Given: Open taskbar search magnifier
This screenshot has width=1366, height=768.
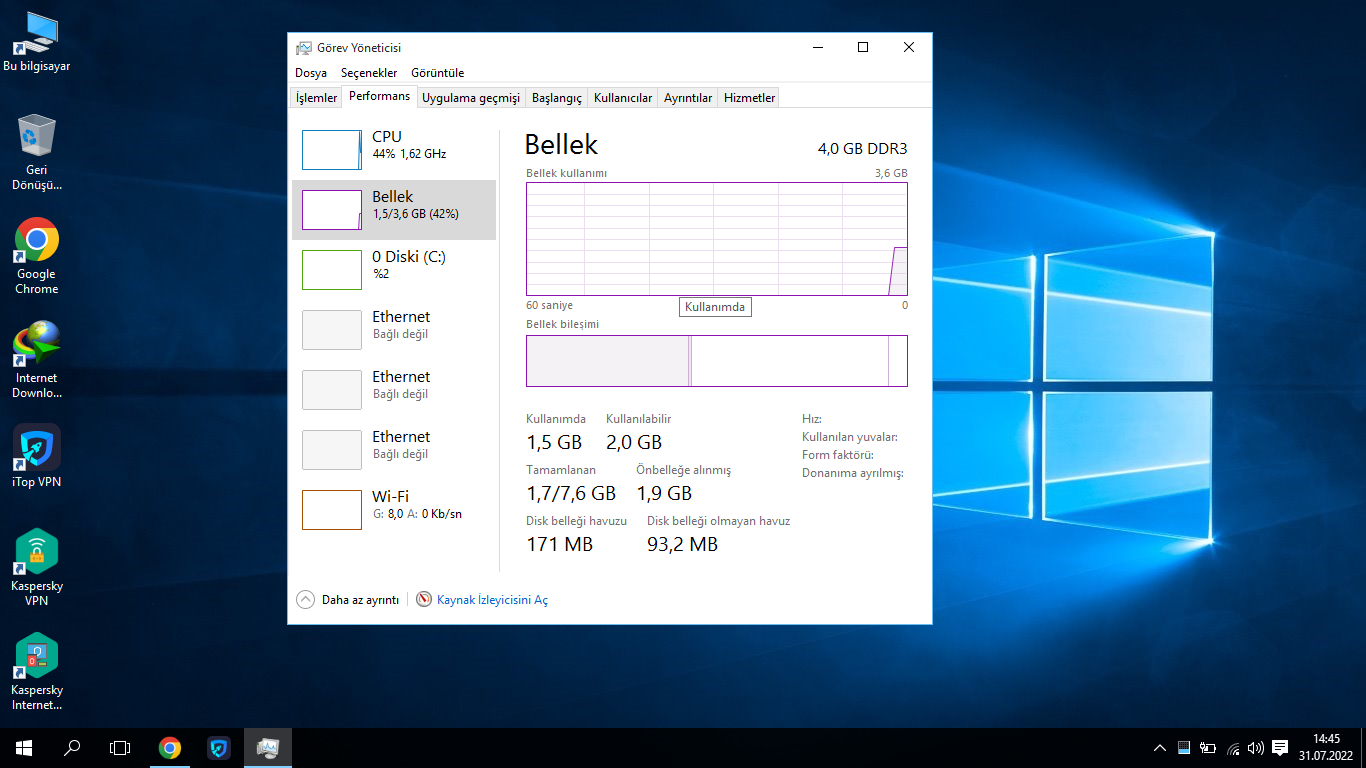Looking at the screenshot, I should pos(72,748).
